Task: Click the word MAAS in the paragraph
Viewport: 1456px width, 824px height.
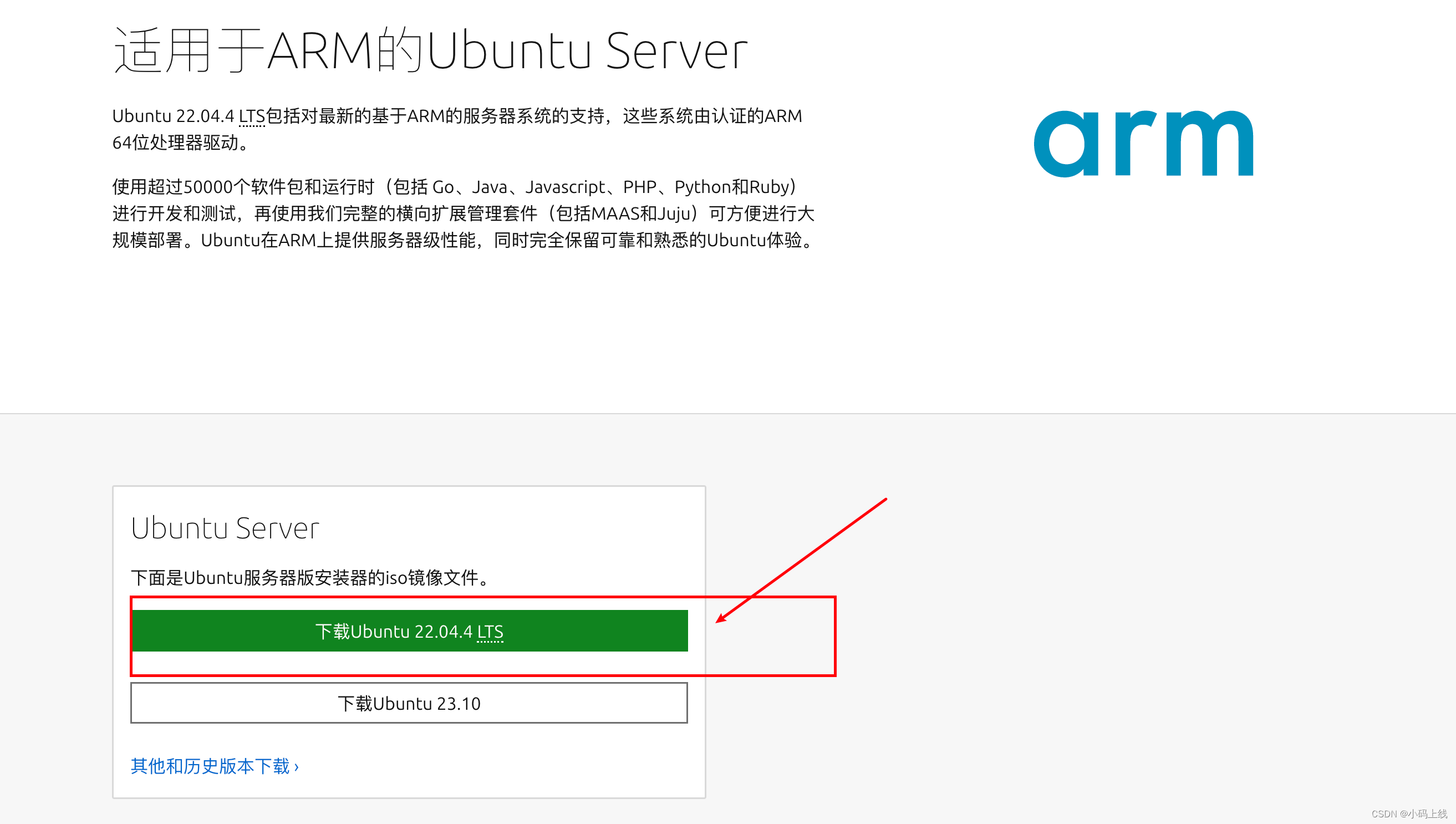Action: [x=615, y=213]
